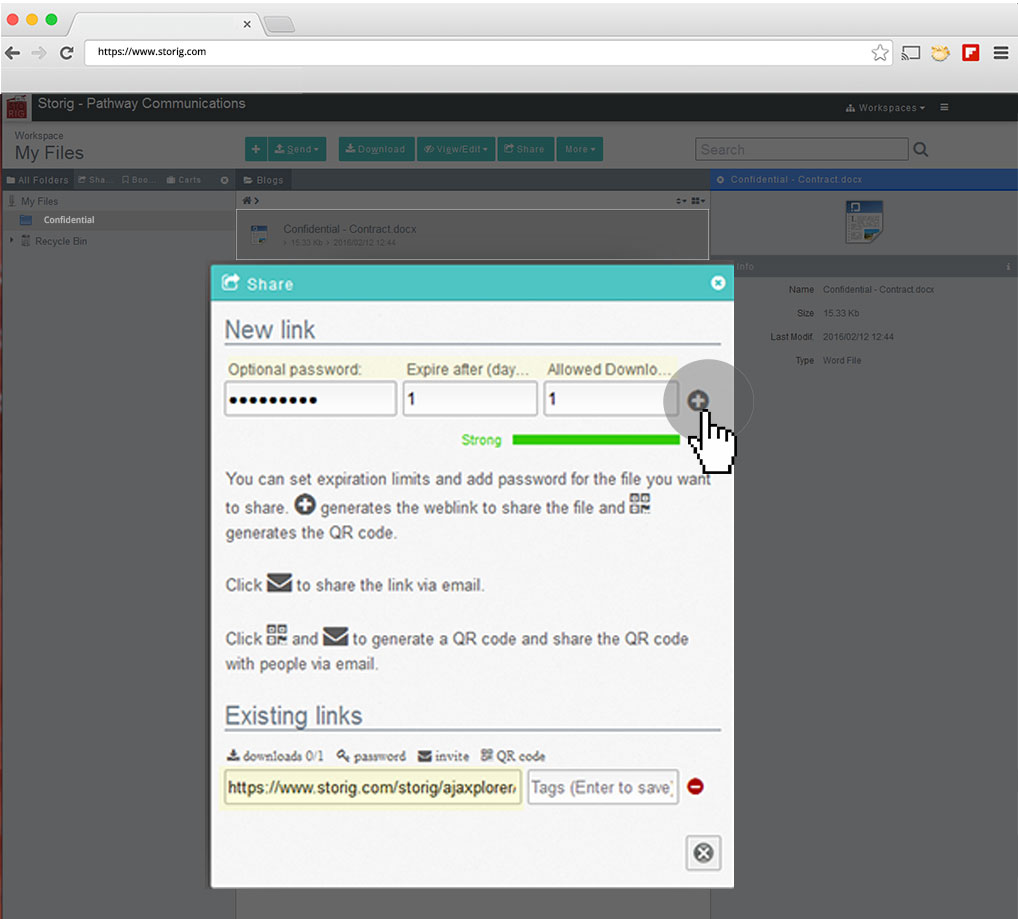Click the close icon beside the Carts tab
Viewport: 1018px width, 919px height.
coord(224,180)
